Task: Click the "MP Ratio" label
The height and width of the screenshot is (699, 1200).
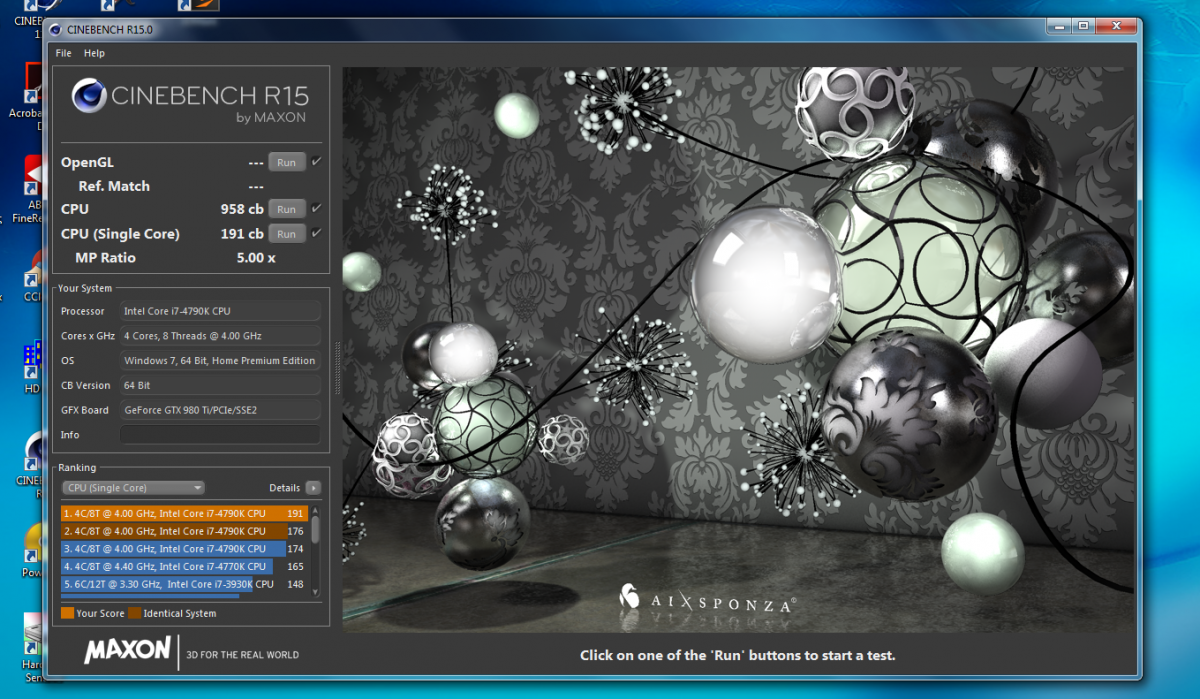Action: pos(105,258)
